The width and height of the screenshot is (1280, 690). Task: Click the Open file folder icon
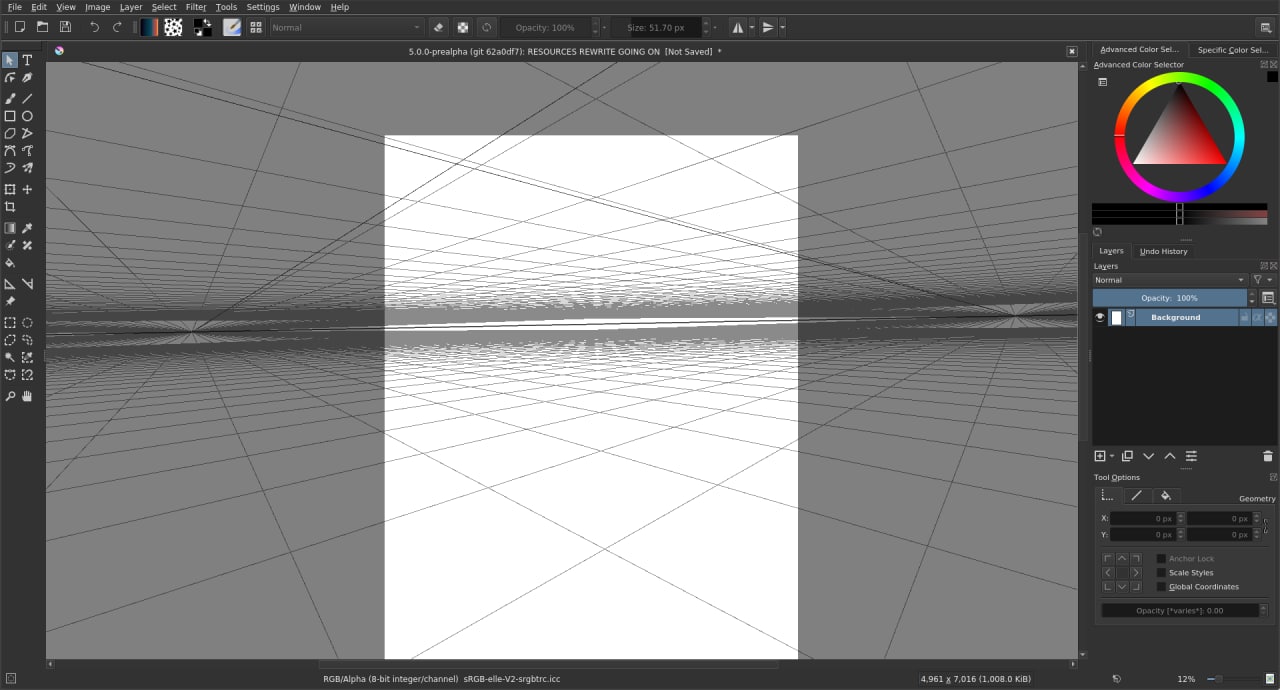pos(42,27)
